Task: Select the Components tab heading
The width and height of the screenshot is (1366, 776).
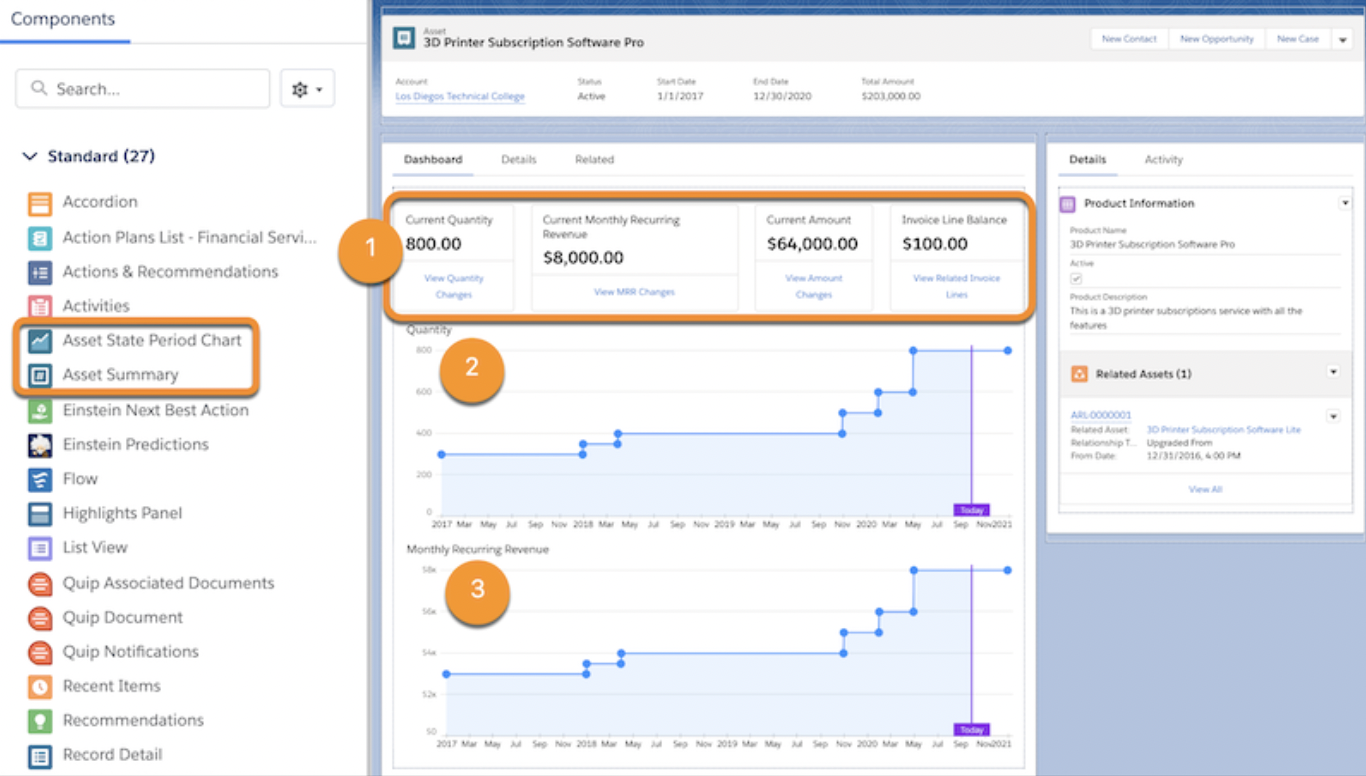Action: click(63, 19)
